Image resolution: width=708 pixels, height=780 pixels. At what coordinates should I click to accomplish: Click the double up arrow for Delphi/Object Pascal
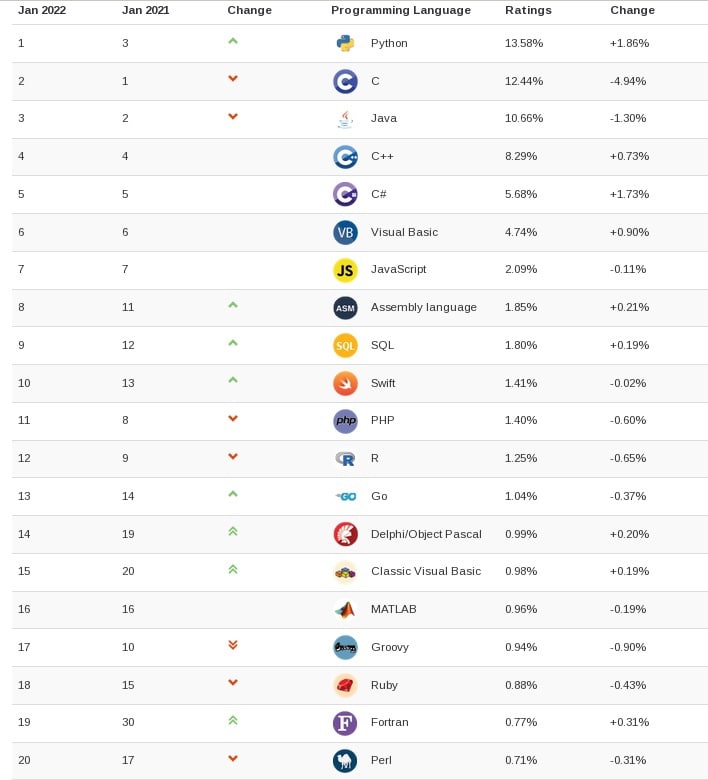click(233, 533)
